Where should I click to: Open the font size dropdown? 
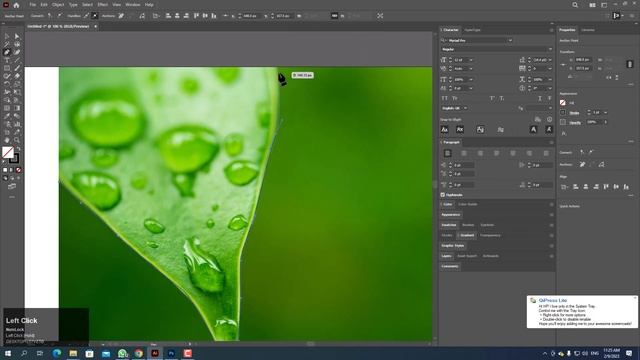pyautogui.click(x=471, y=60)
